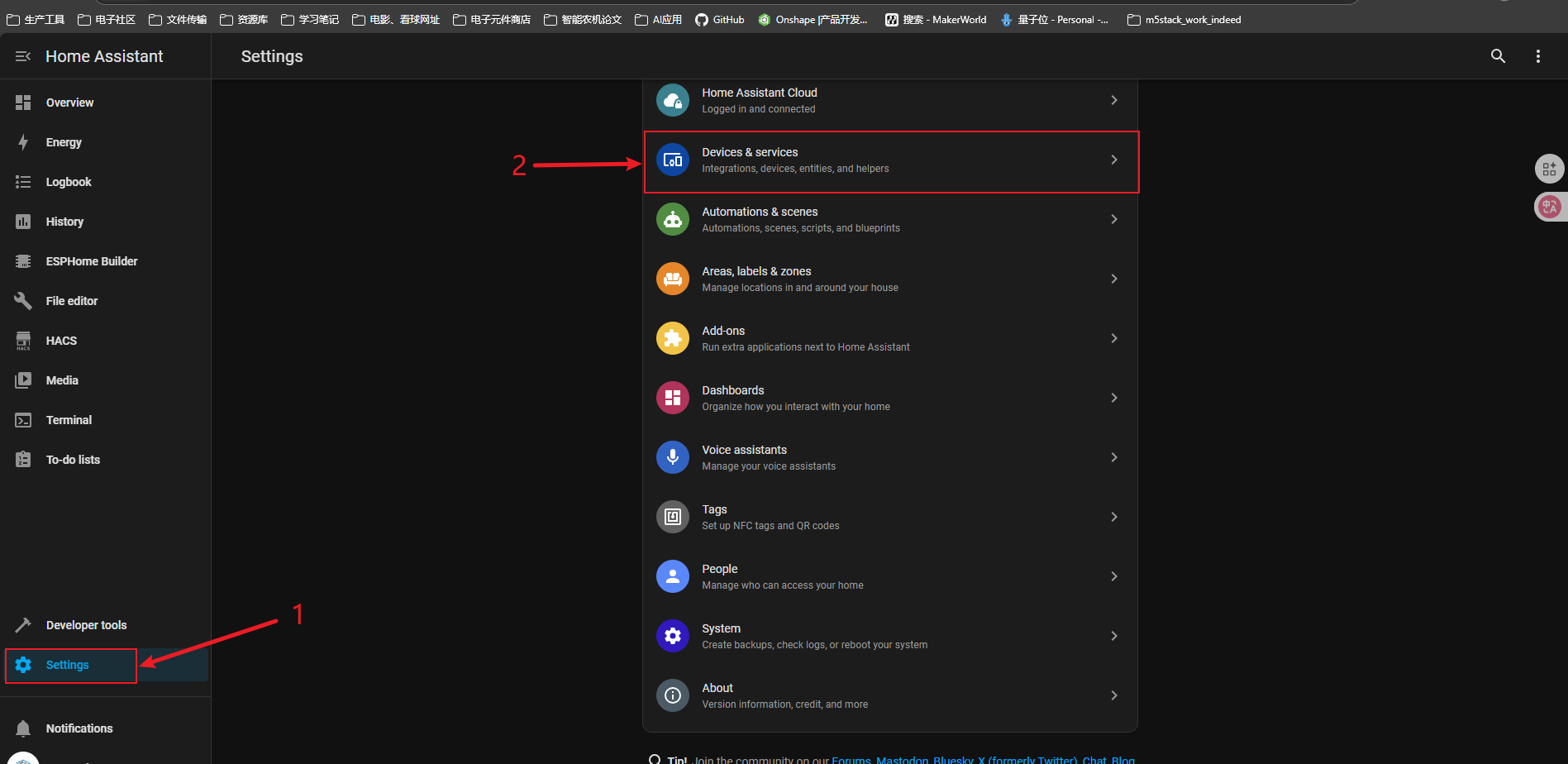The width and height of the screenshot is (1568, 764).
Task: Expand Areas, labels & zones row chevron
Action: pos(1114,279)
